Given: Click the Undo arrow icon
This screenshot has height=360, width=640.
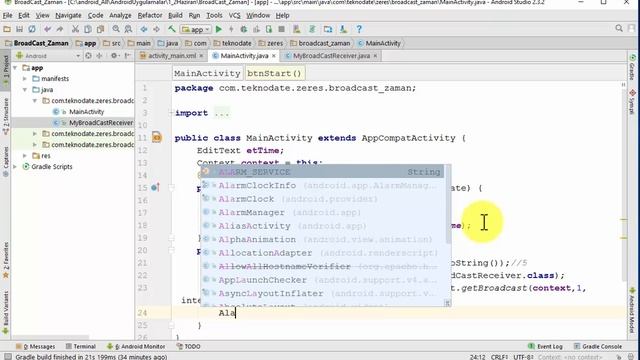Looking at the screenshot, I should click(47, 29).
